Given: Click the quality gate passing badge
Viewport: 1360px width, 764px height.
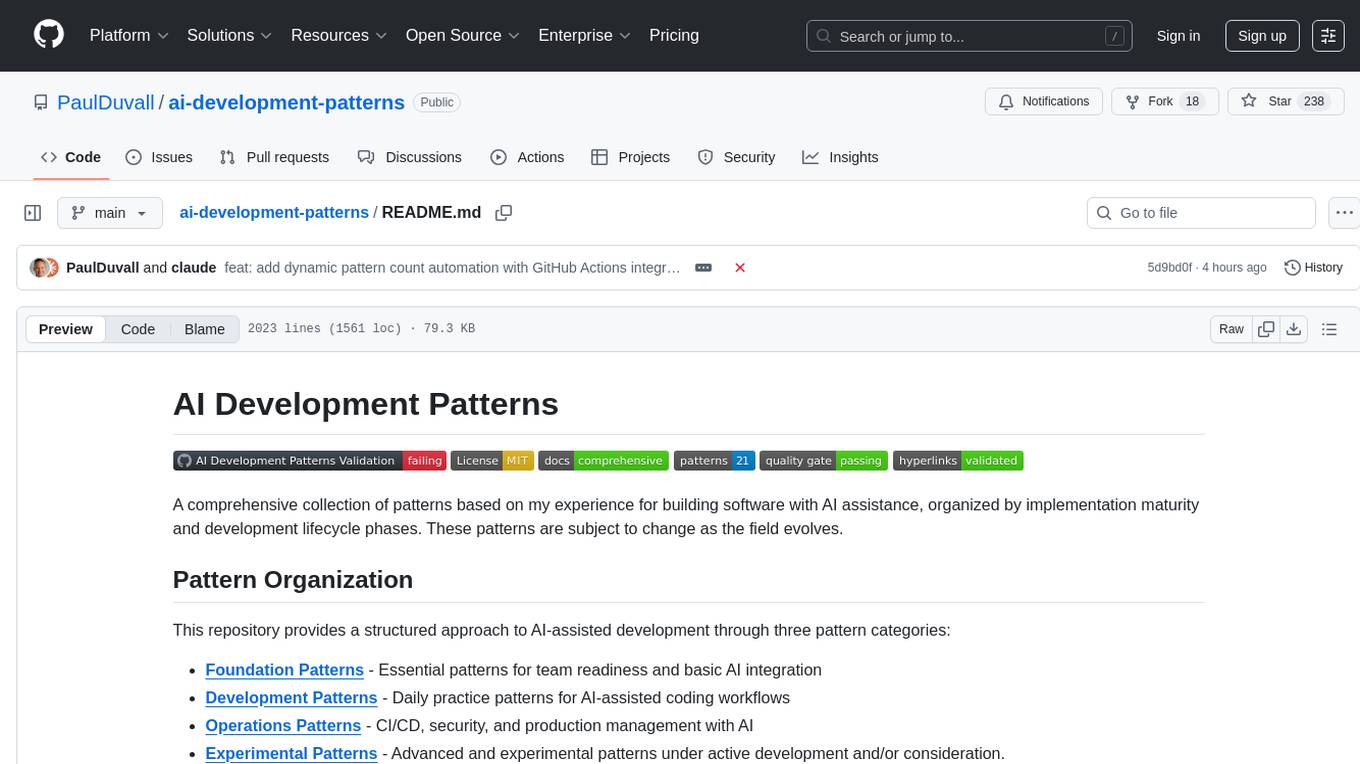Looking at the screenshot, I should pyautogui.click(x=823, y=461).
